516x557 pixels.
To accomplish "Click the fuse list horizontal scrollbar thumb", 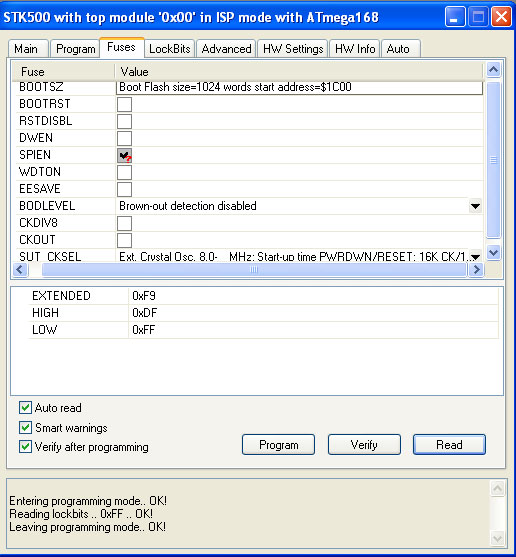I will click(x=254, y=270).
